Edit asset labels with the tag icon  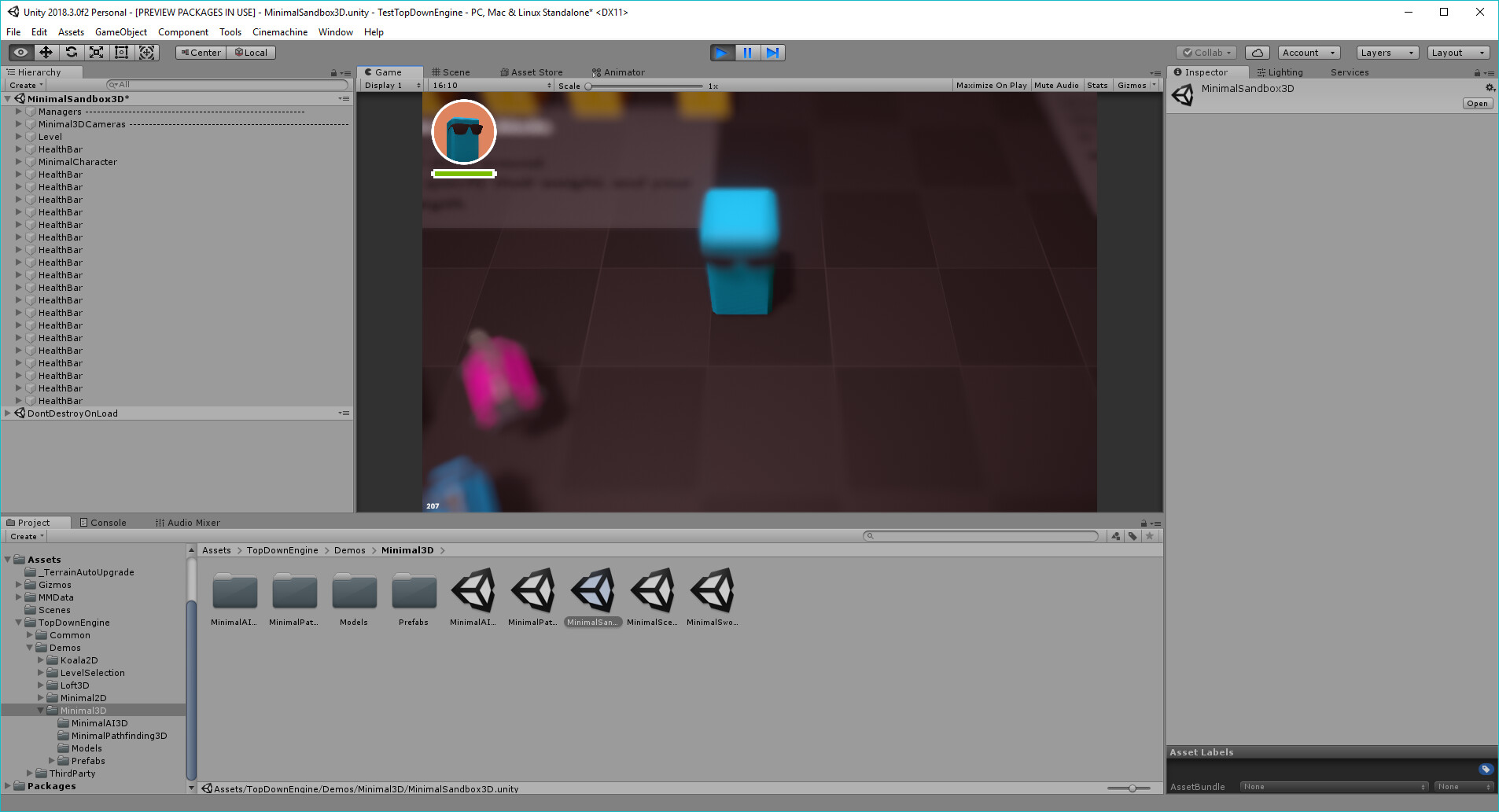tap(1486, 770)
